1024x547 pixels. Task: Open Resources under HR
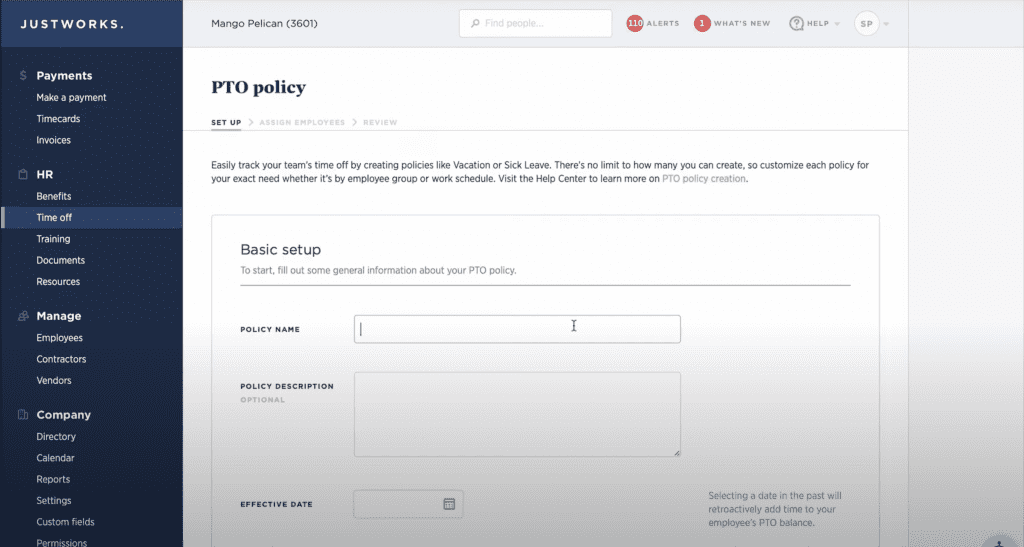[58, 282]
